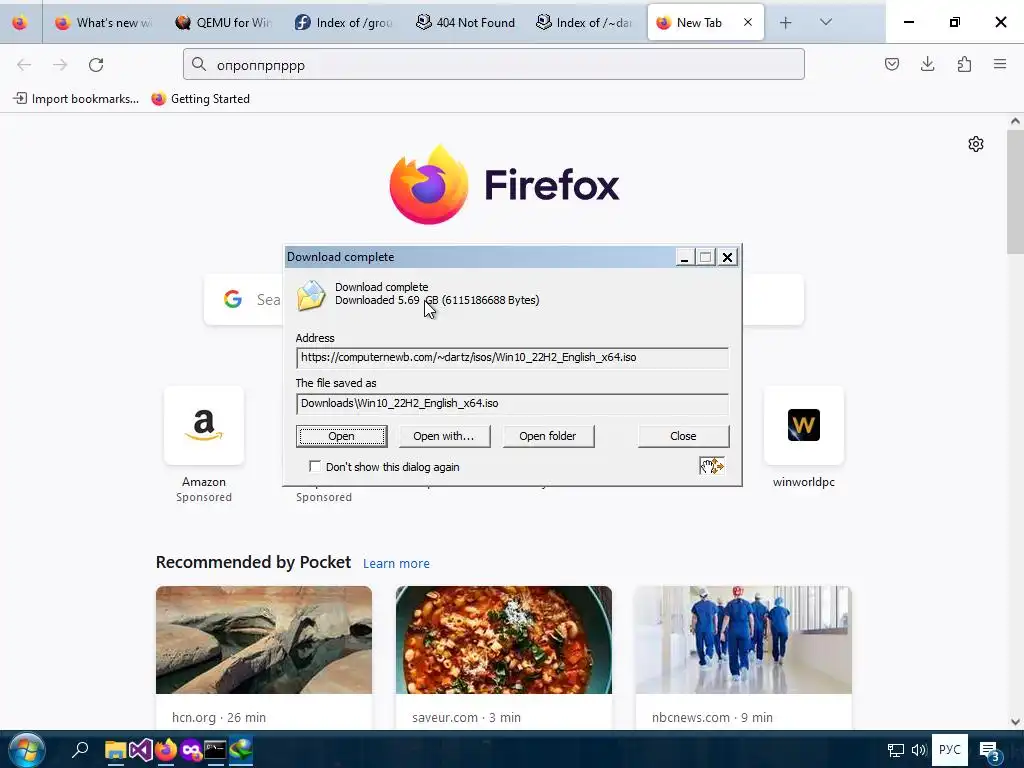Click the Download complete dialog title bar
Viewport: 1024px width, 768px height.
[x=480, y=257]
